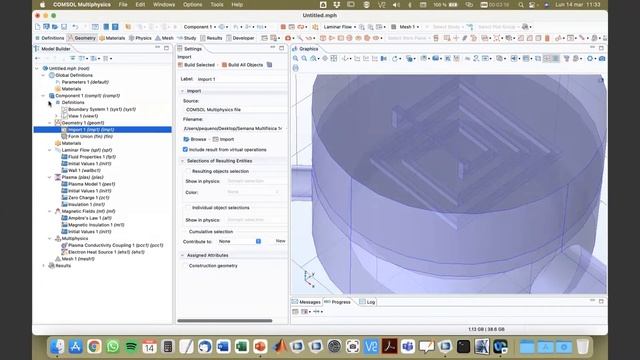Click the New file icon in toolbar
640x360 pixels.
click(38, 27)
